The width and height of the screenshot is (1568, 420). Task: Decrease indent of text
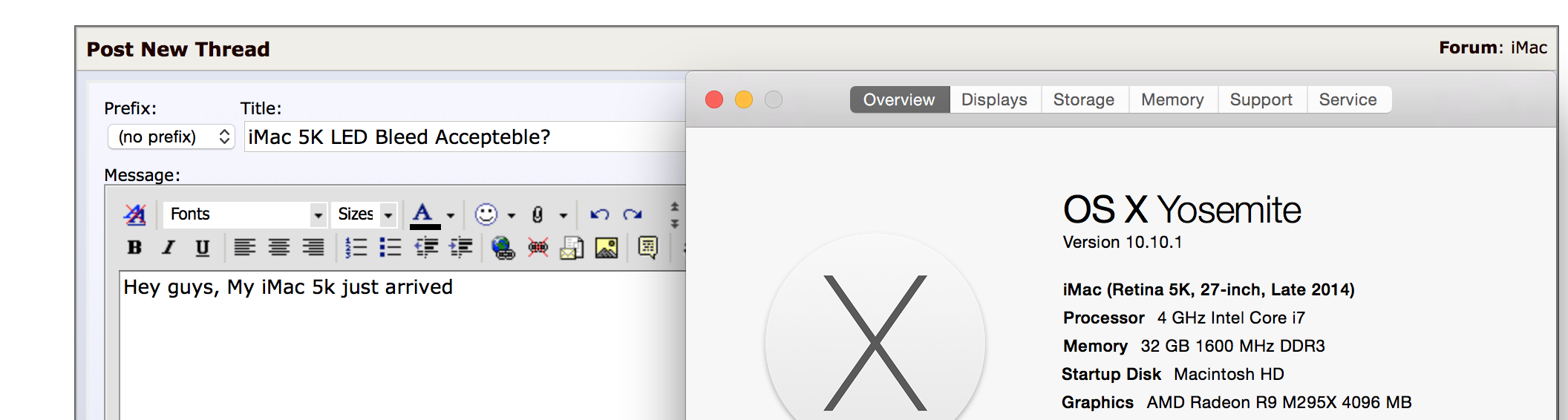point(426,247)
